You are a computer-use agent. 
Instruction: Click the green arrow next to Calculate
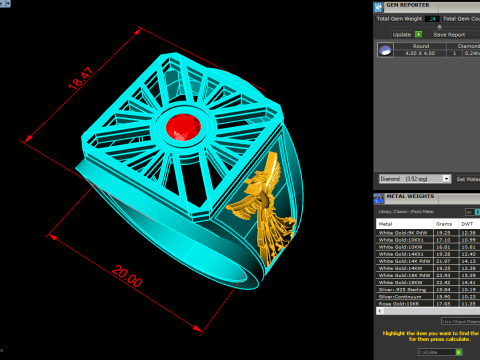click(459, 352)
